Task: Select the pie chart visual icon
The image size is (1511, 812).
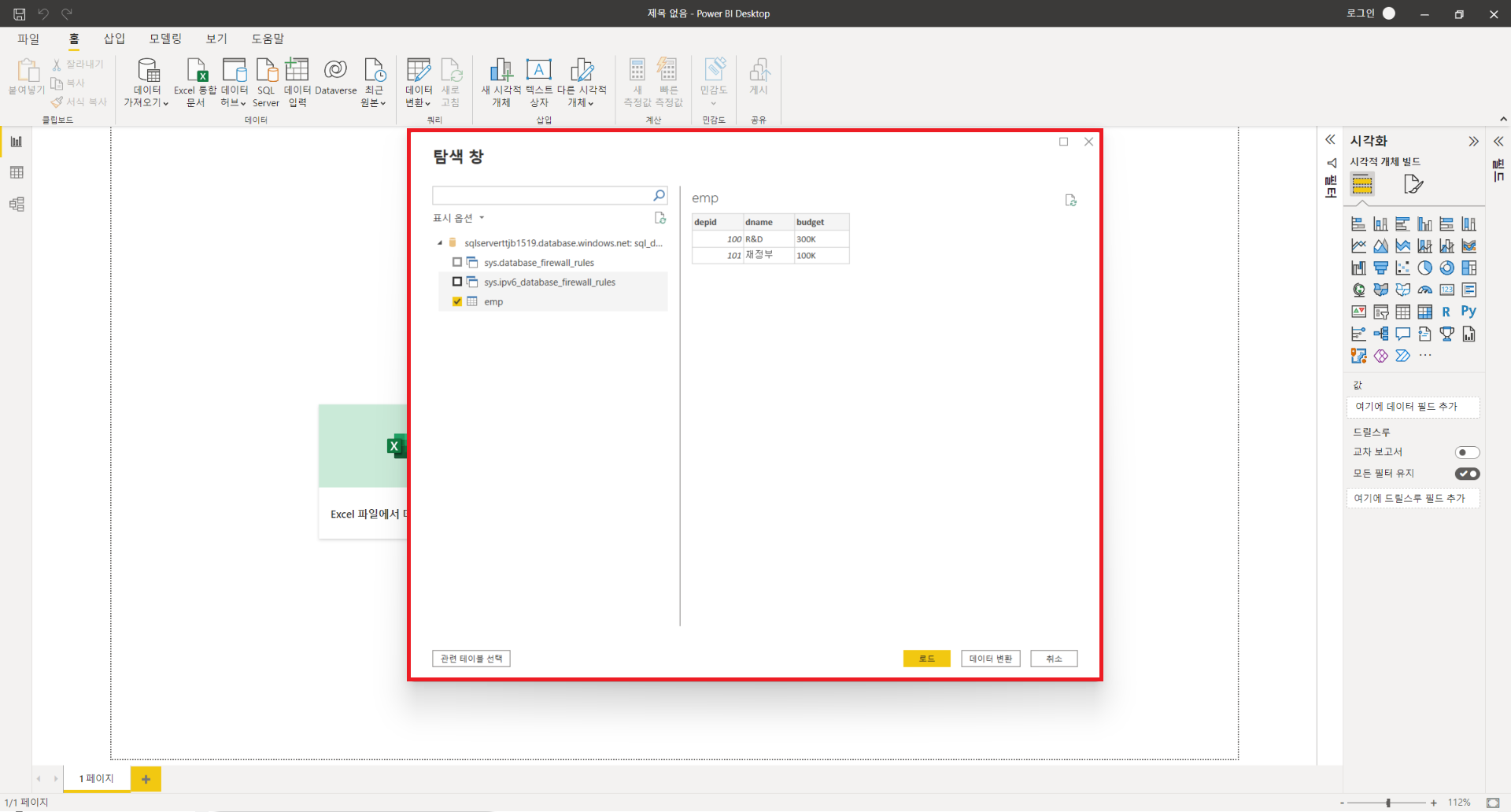Action: pyautogui.click(x=1424, y=268)
